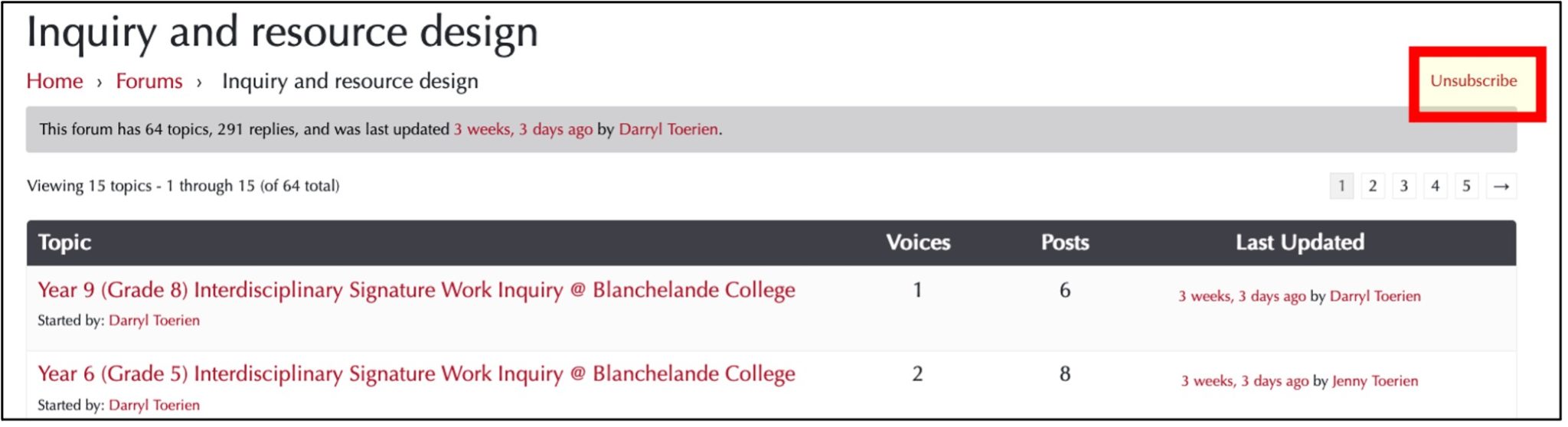The height and width of the screenshot is (427, 1568).
Task: Open last-updated timestamp for Year 6 topic
Action: click(x=1245, y=381)
